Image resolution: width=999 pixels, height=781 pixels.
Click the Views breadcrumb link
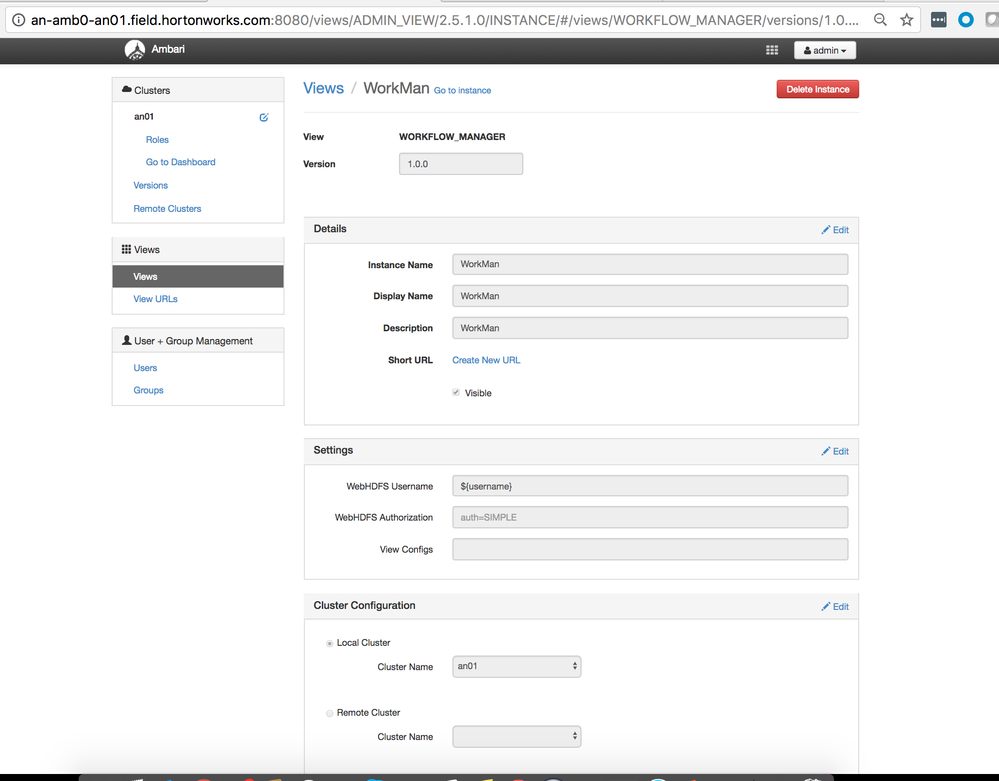[x=323, y=88]
